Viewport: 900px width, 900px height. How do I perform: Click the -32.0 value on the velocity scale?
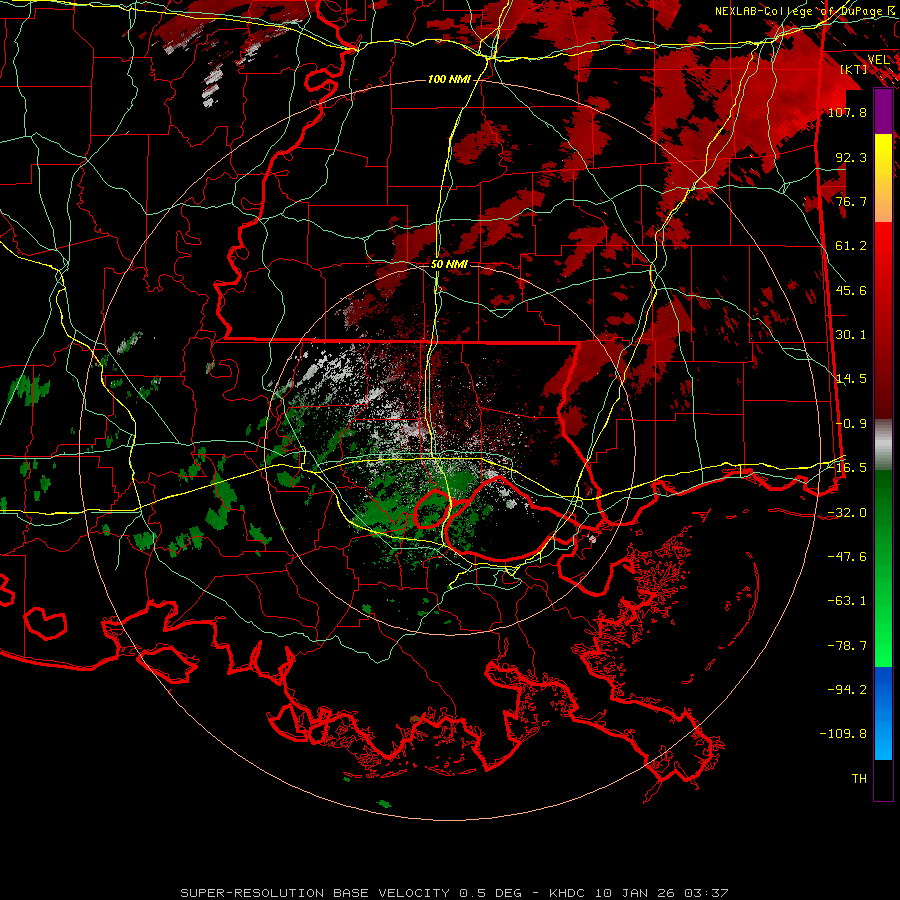coord(847,513)
